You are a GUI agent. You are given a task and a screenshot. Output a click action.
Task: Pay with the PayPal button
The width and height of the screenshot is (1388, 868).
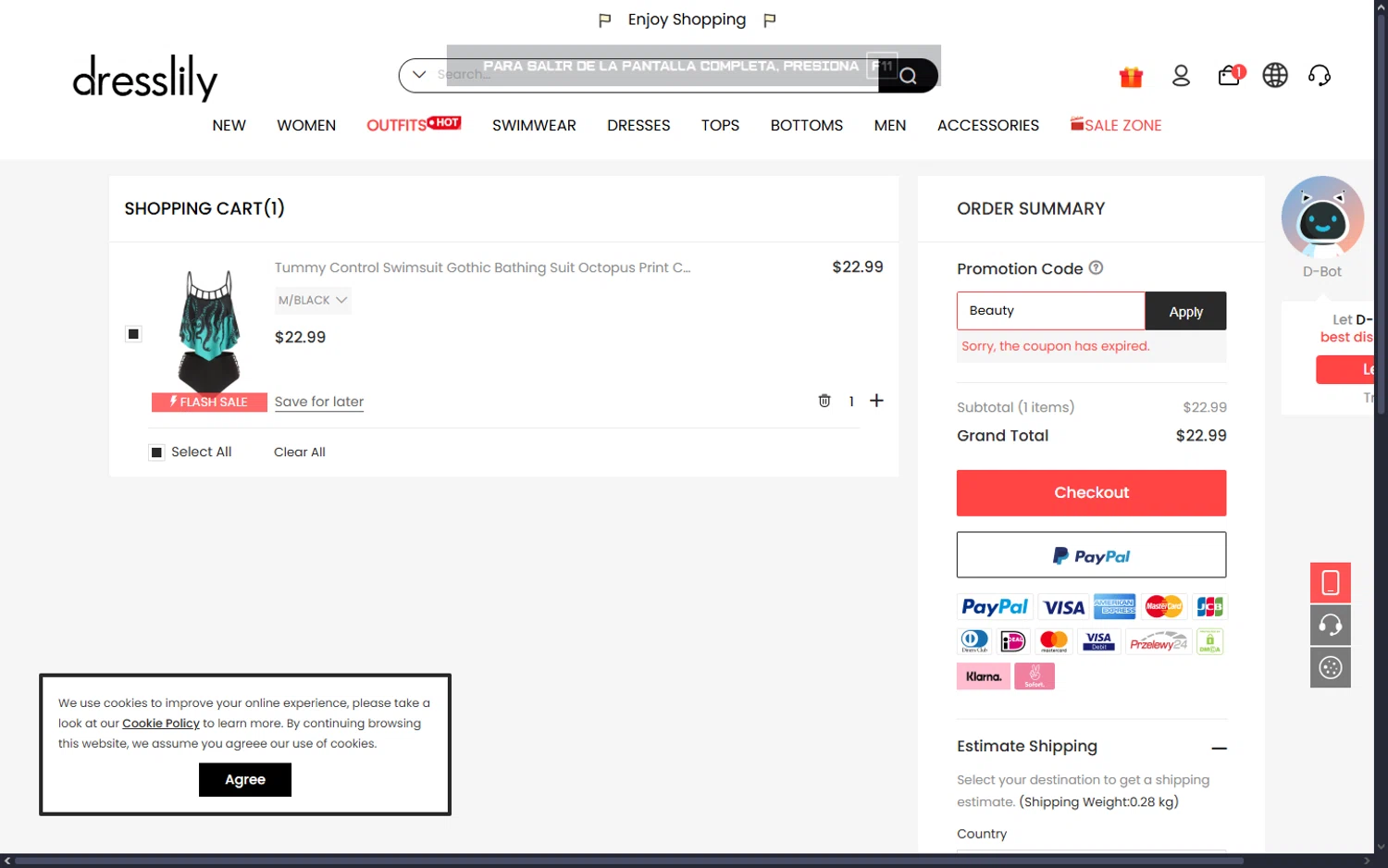[x=1091, y=555]
